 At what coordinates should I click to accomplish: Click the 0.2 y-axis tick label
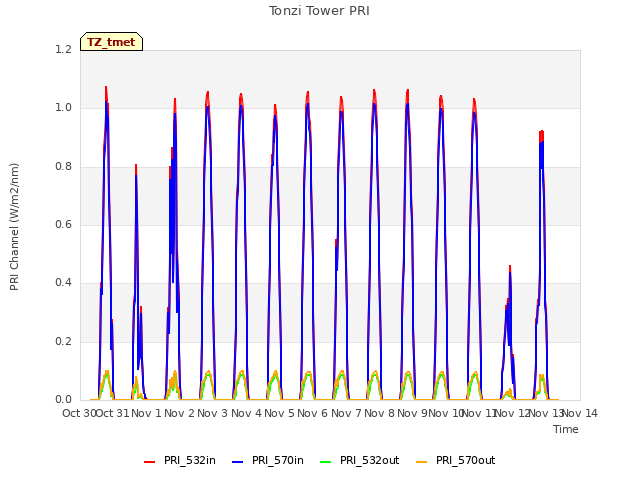63,342
